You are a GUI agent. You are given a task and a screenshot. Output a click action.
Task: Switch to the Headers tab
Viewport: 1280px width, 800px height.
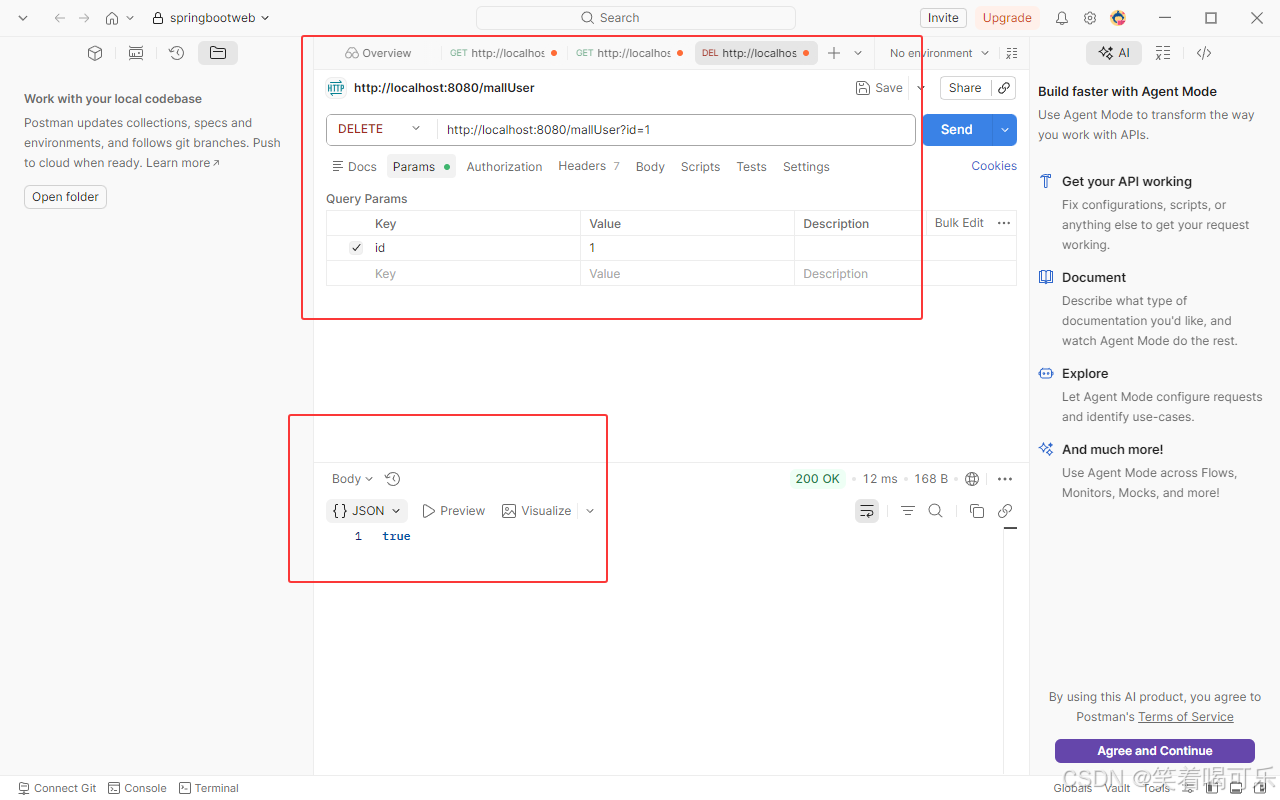(589, 167)
